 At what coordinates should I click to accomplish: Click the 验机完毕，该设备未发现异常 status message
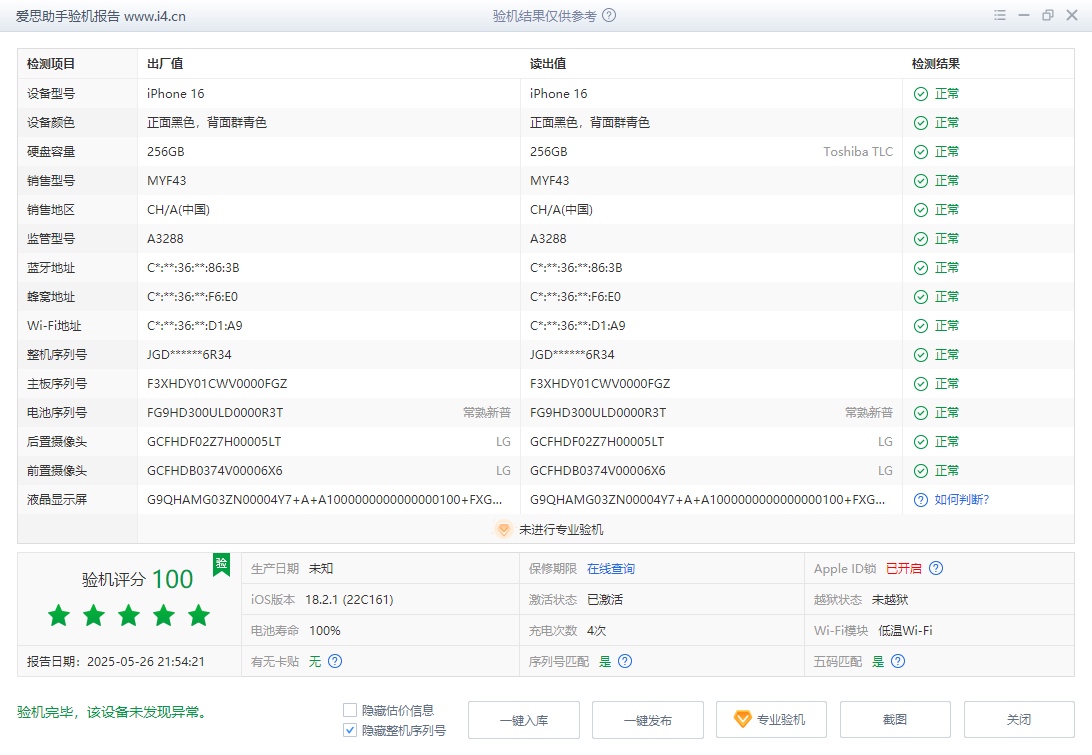pos(111,713)
